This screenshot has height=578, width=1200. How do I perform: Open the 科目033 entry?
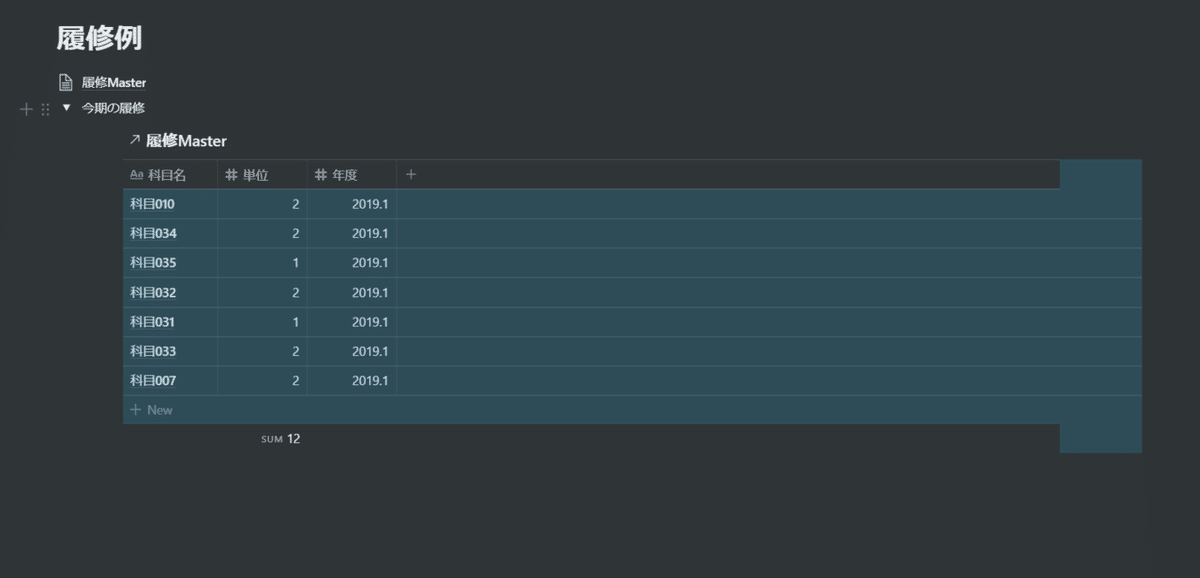click(153, 351)
